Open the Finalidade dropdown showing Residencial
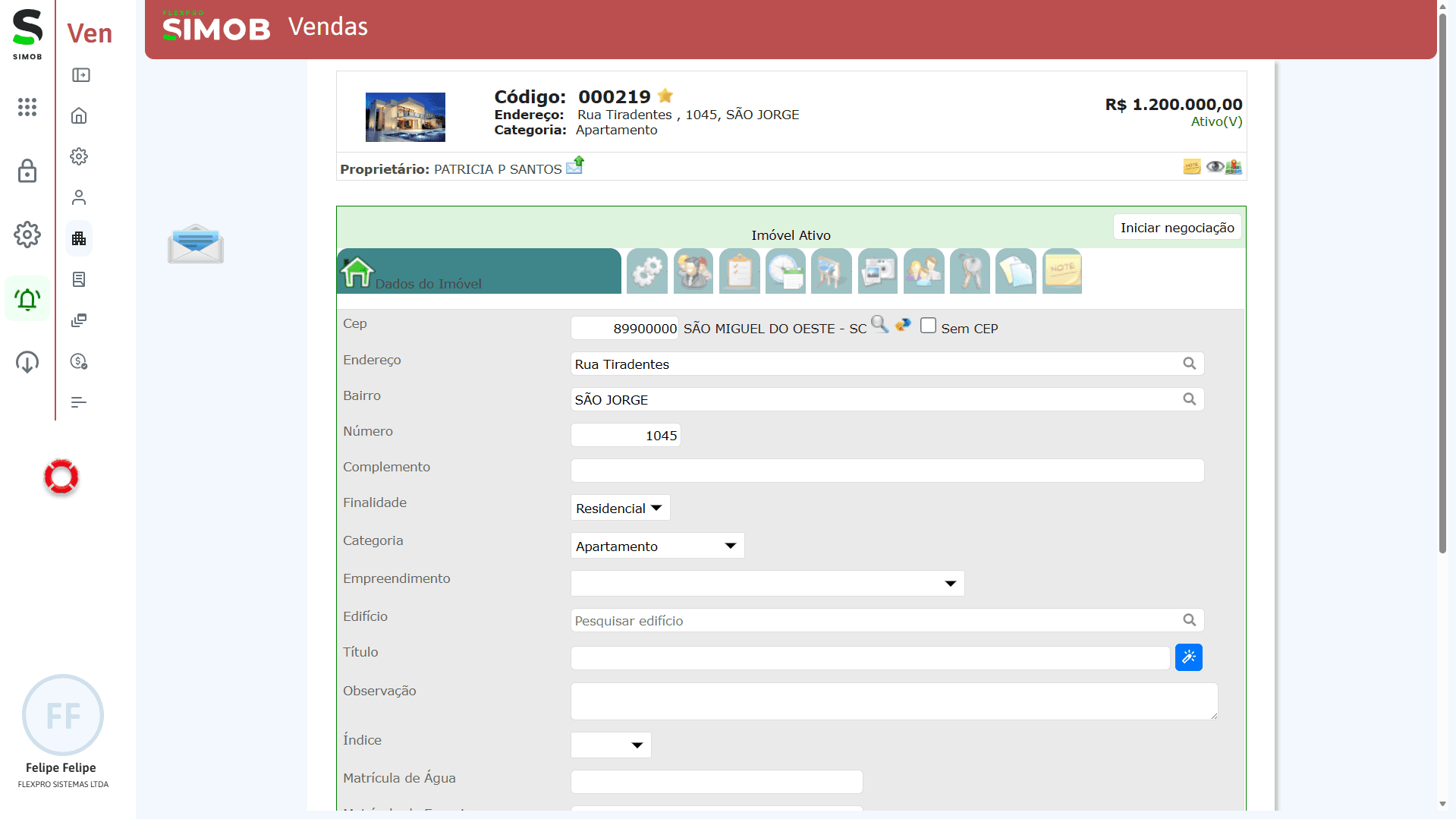 click(619, 508)
